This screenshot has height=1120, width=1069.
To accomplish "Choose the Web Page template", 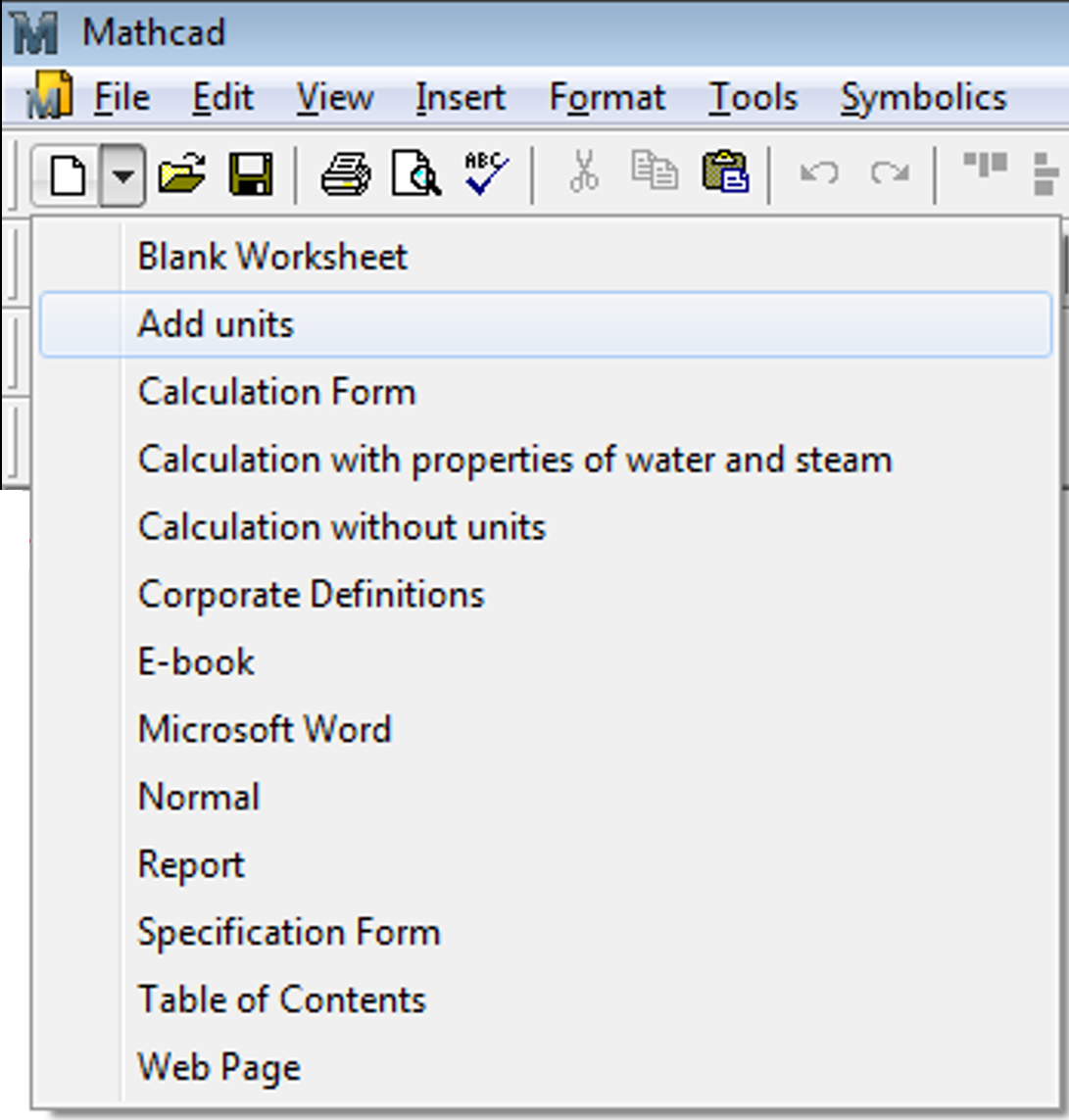I will [219, 1067].
